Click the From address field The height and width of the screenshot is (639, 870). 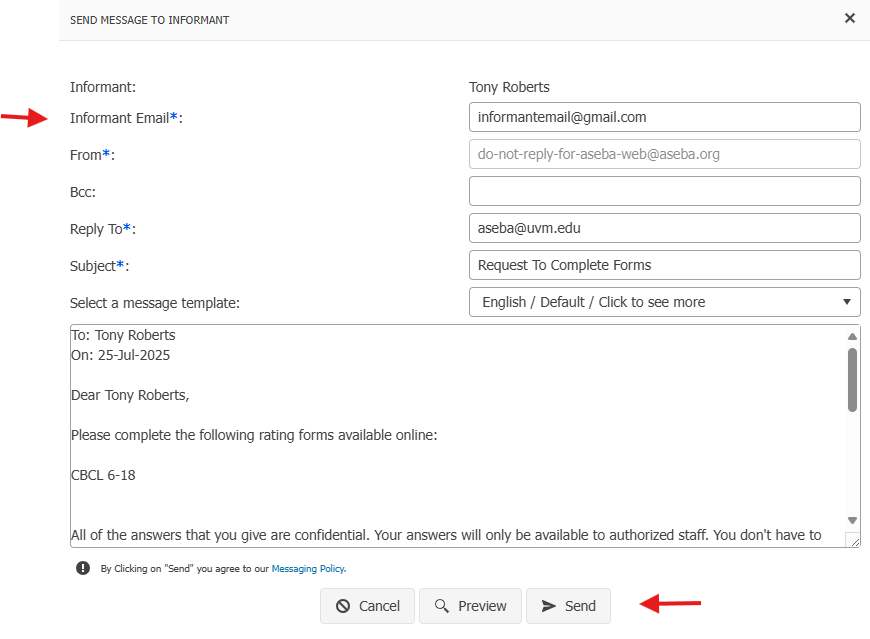(x=664, y=154)
